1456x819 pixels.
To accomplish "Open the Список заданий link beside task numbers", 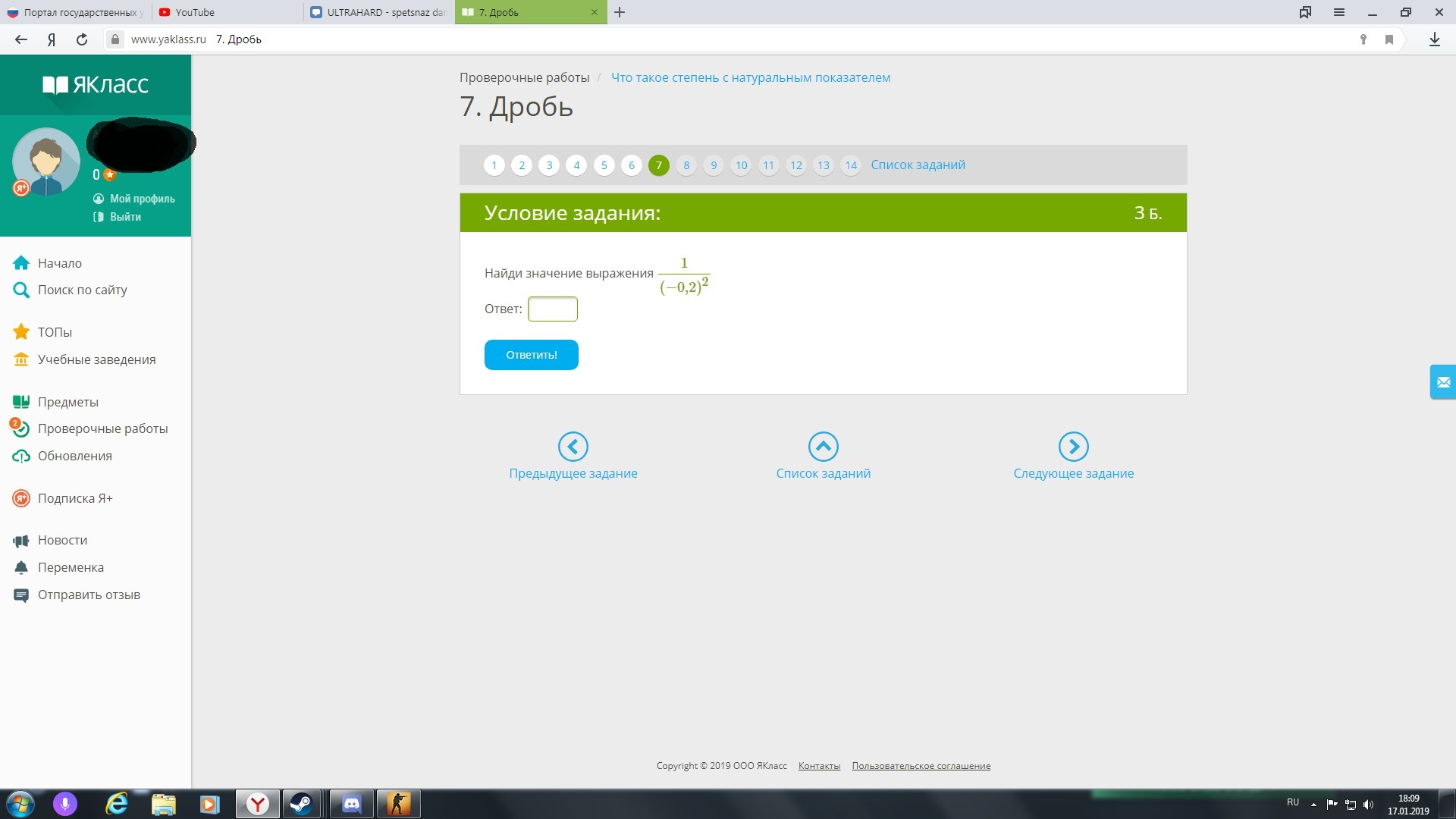I will pos(918,165).
